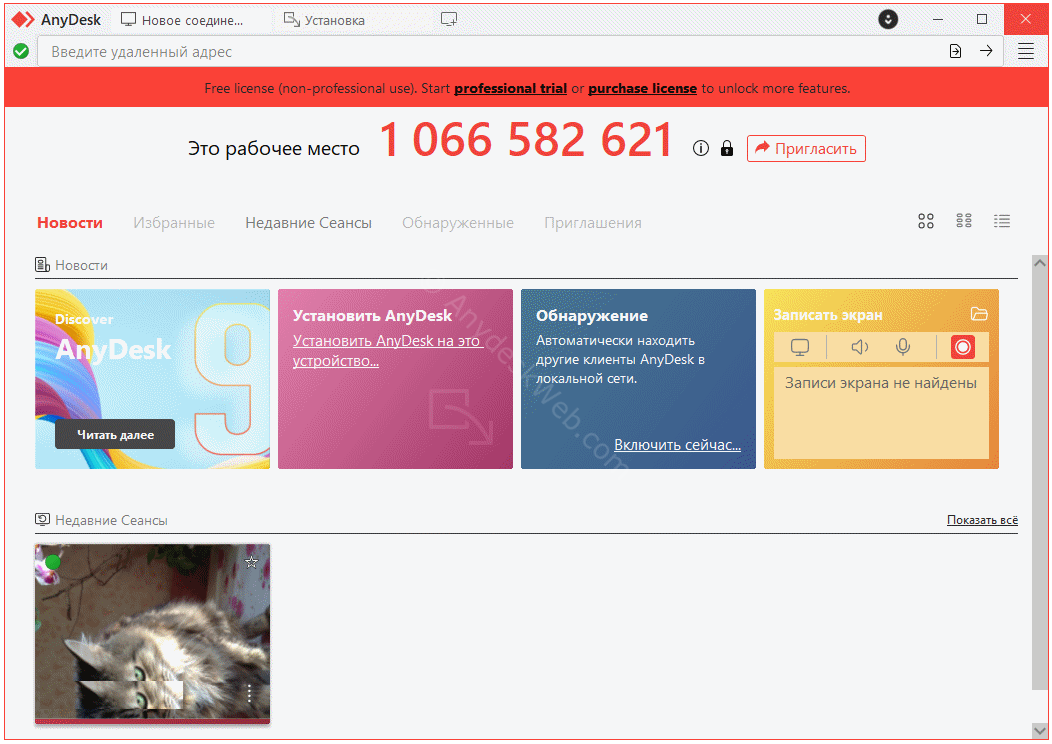Switch to list view
Screen dimensions: 1052x744
1002,221
